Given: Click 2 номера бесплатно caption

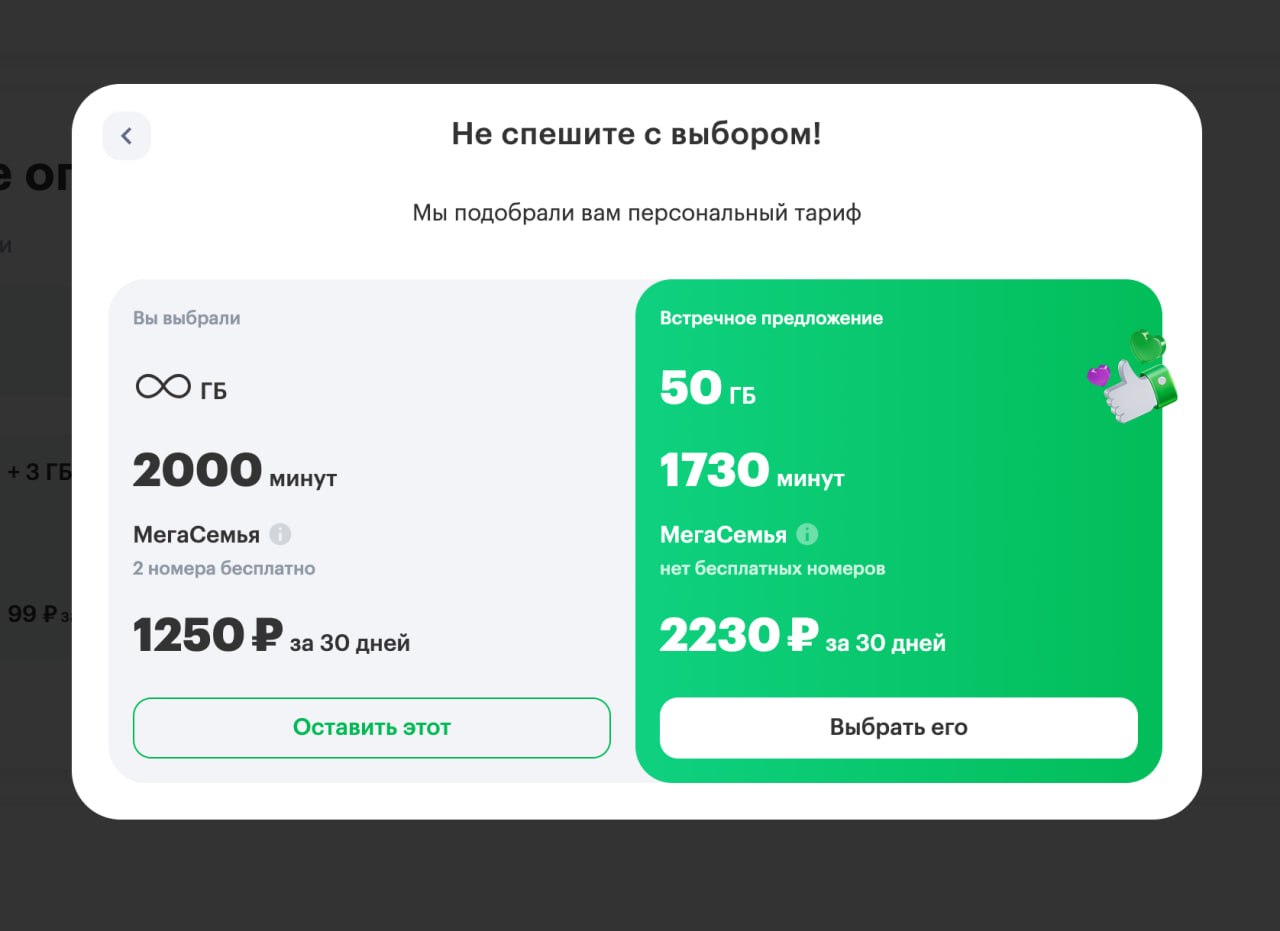Looking at the screenshot, I should pos(224,568).
